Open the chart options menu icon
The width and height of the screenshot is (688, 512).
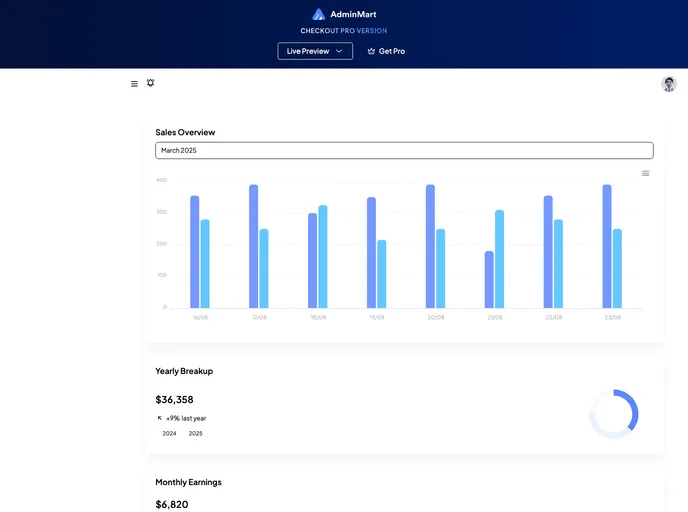[645, 173]
